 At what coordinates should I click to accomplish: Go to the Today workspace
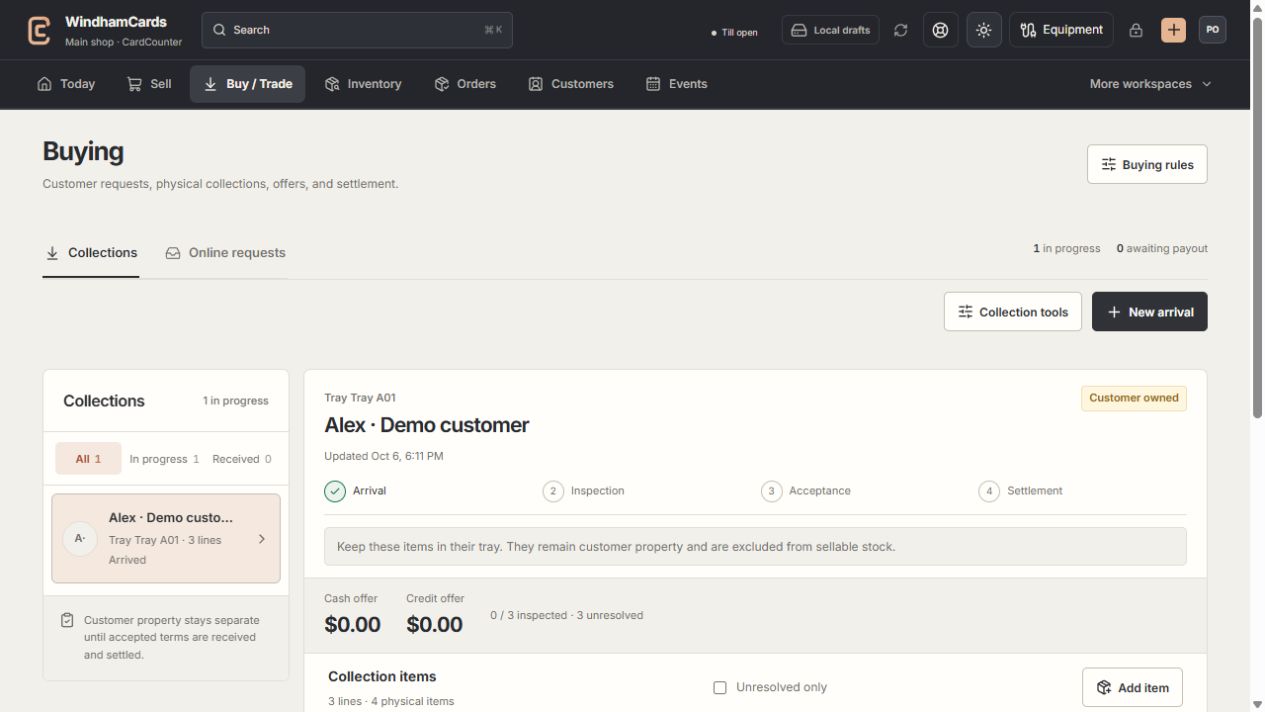click(x=66, y=84)
